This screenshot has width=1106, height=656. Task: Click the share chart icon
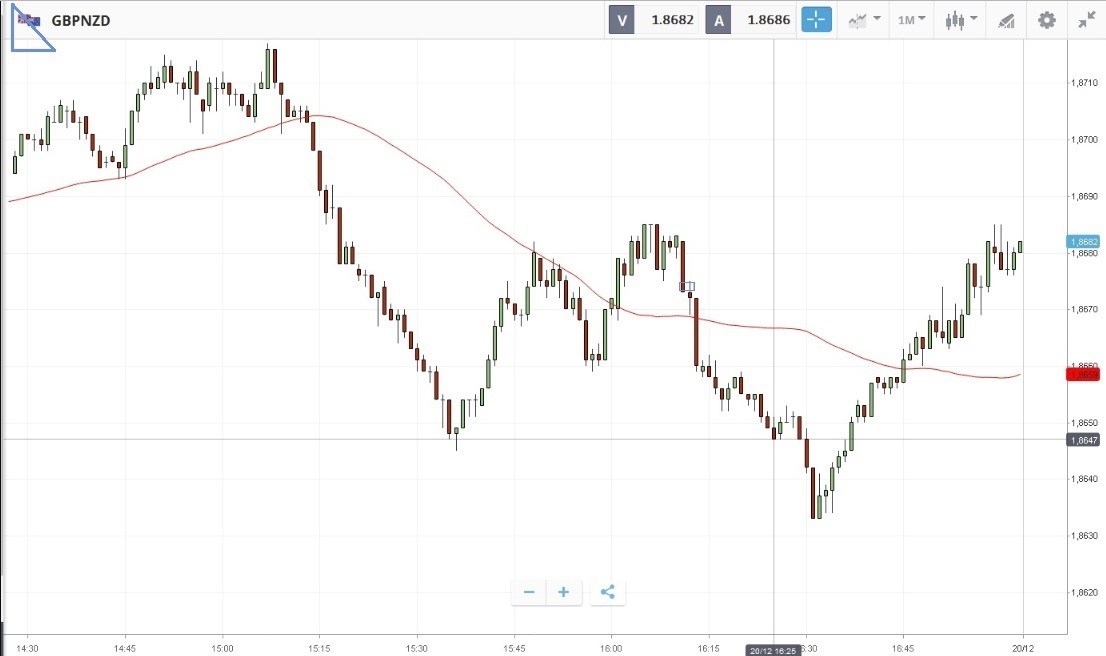click(x=607, y=592)
